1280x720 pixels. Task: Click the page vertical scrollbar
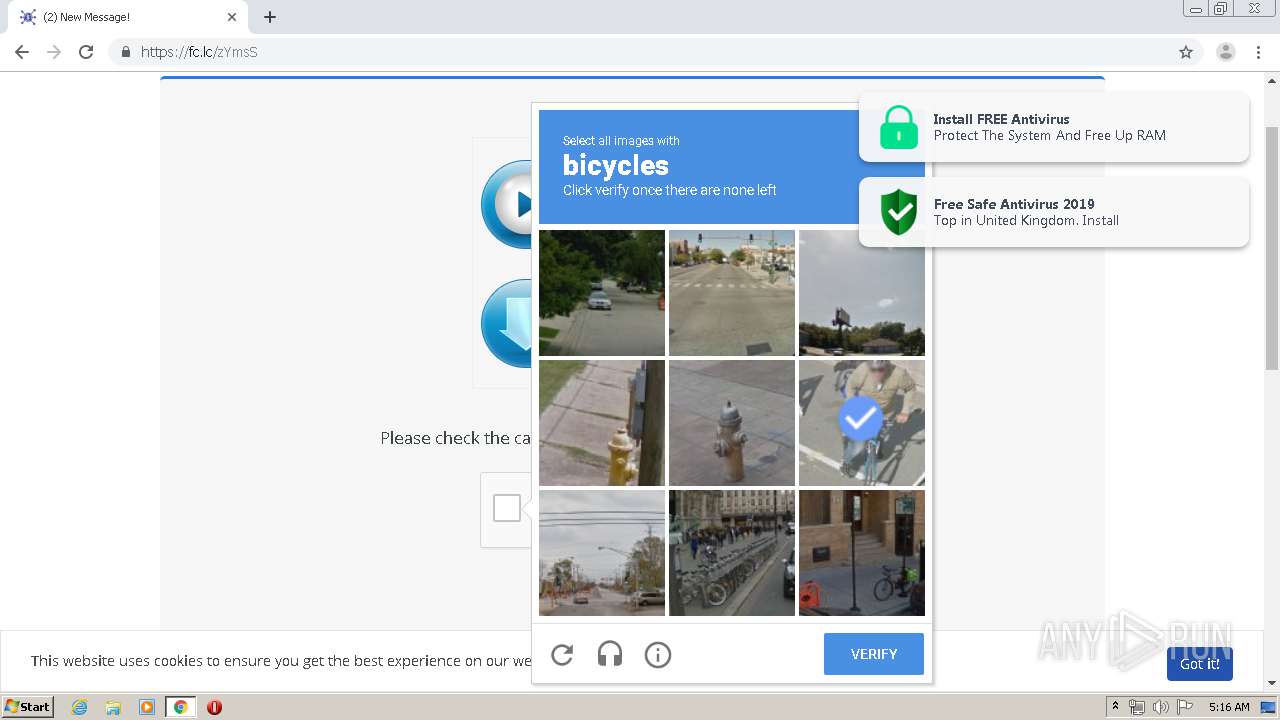pos(1272,248)
